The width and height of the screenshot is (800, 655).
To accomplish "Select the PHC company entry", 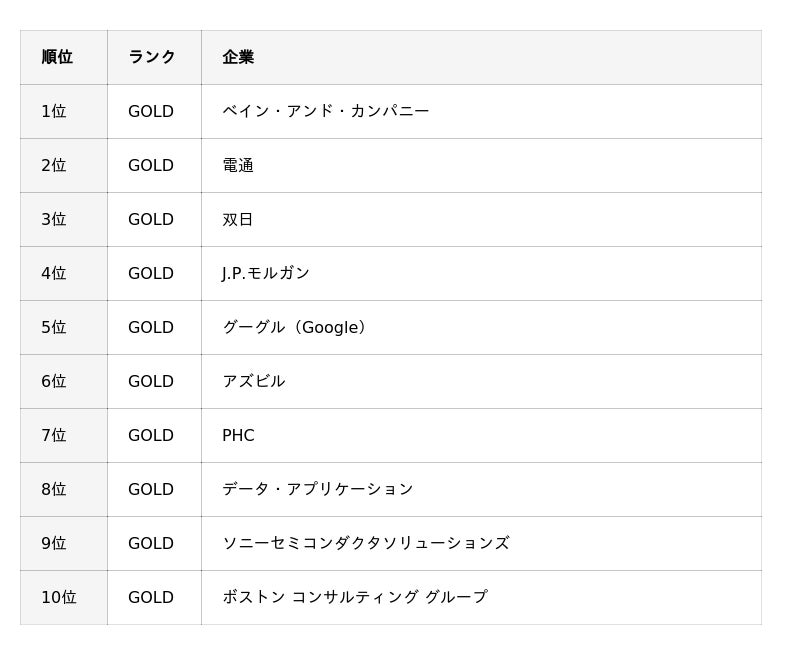I will 238,435.
